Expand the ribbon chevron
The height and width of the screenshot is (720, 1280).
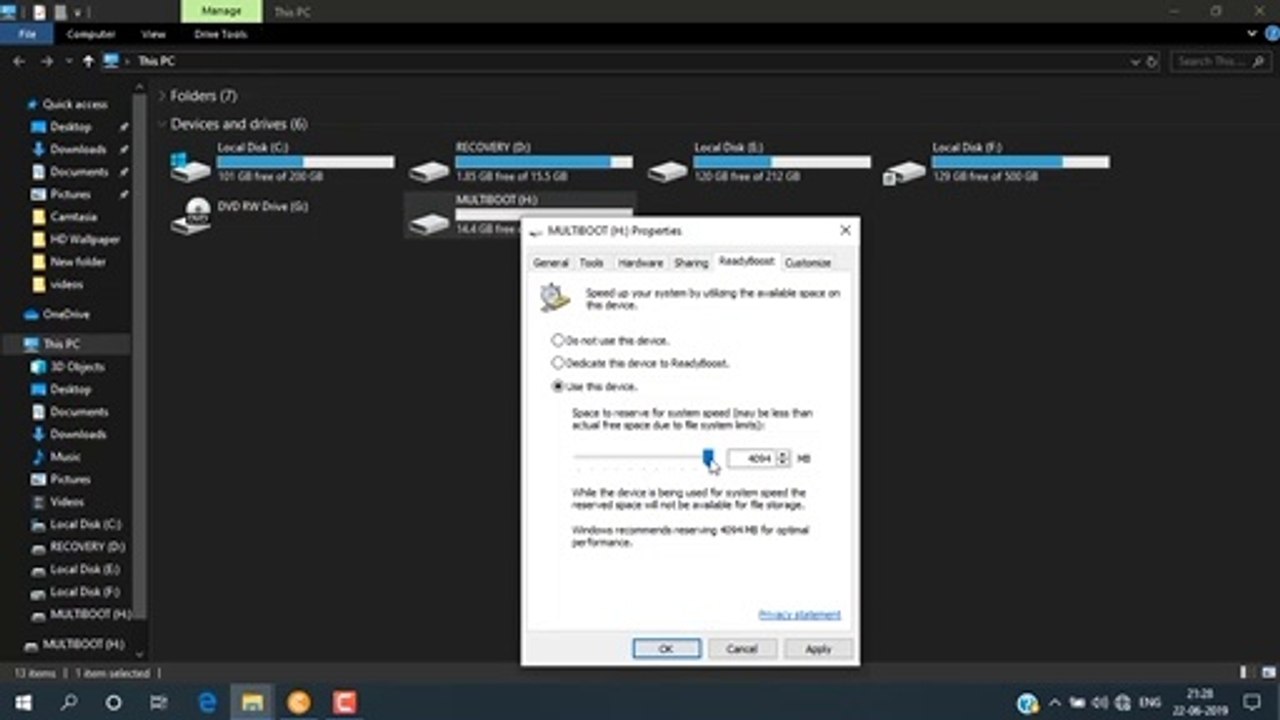[x=1252, y=34]
